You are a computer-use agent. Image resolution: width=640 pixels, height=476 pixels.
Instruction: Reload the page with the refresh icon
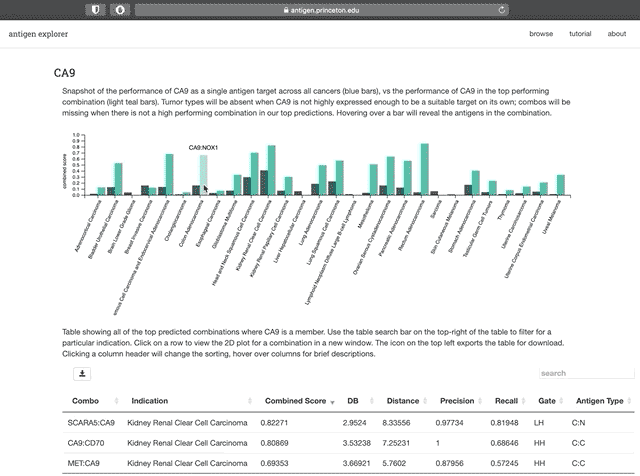pos(501,9)
